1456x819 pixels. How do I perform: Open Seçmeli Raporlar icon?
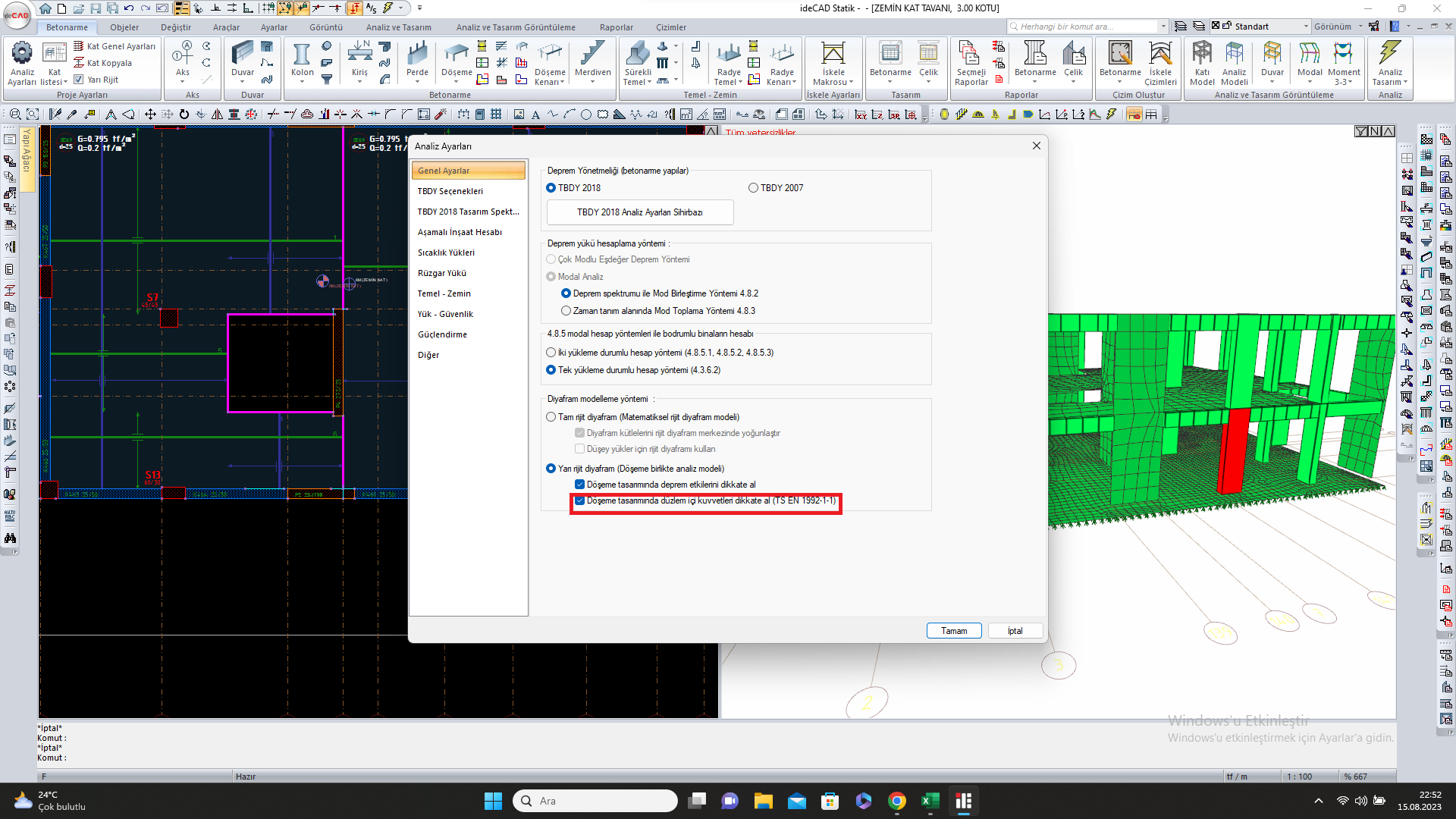[x=971, y=55]
